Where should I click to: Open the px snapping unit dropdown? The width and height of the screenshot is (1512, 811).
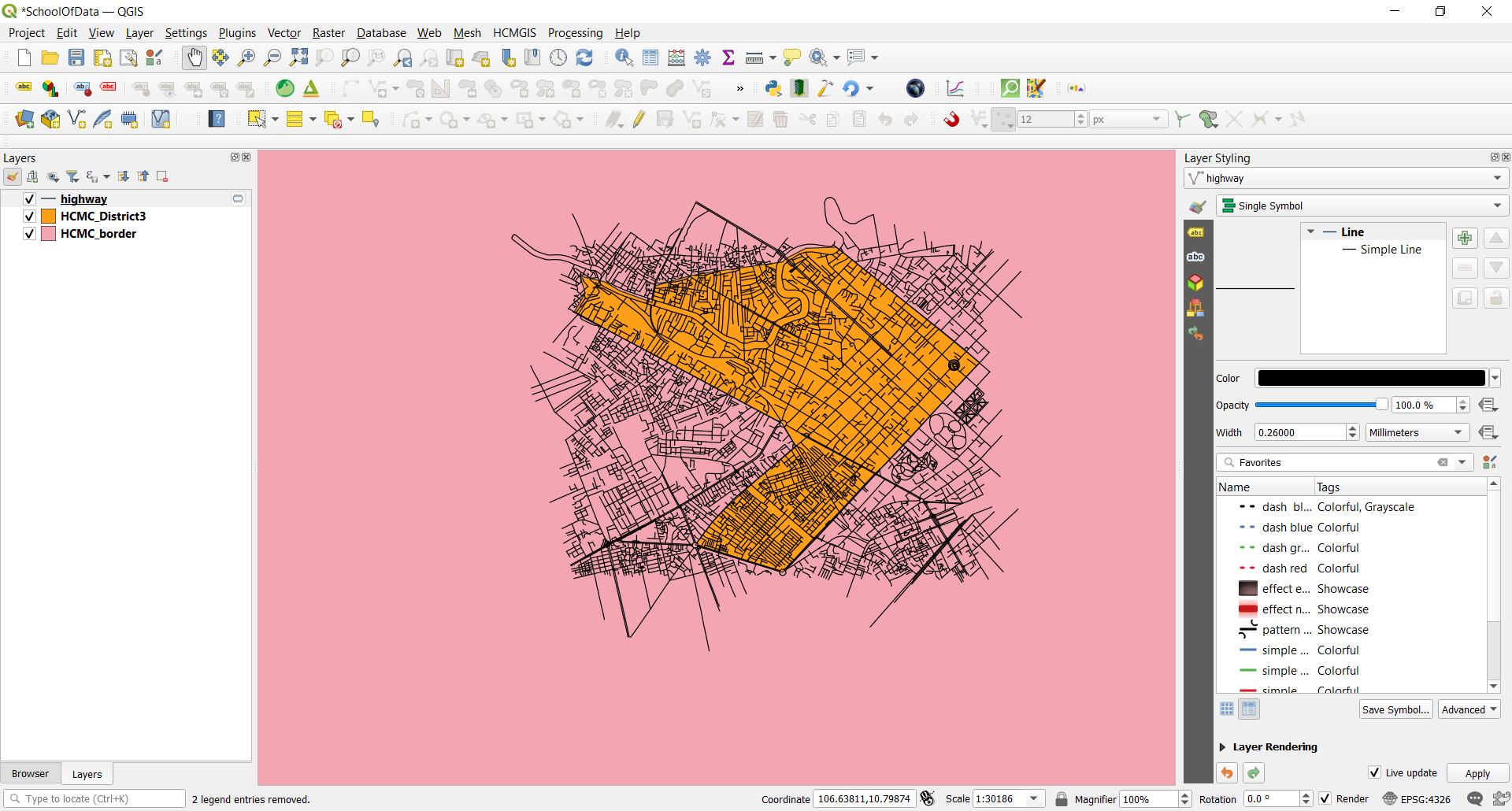tap(1128, 119)
